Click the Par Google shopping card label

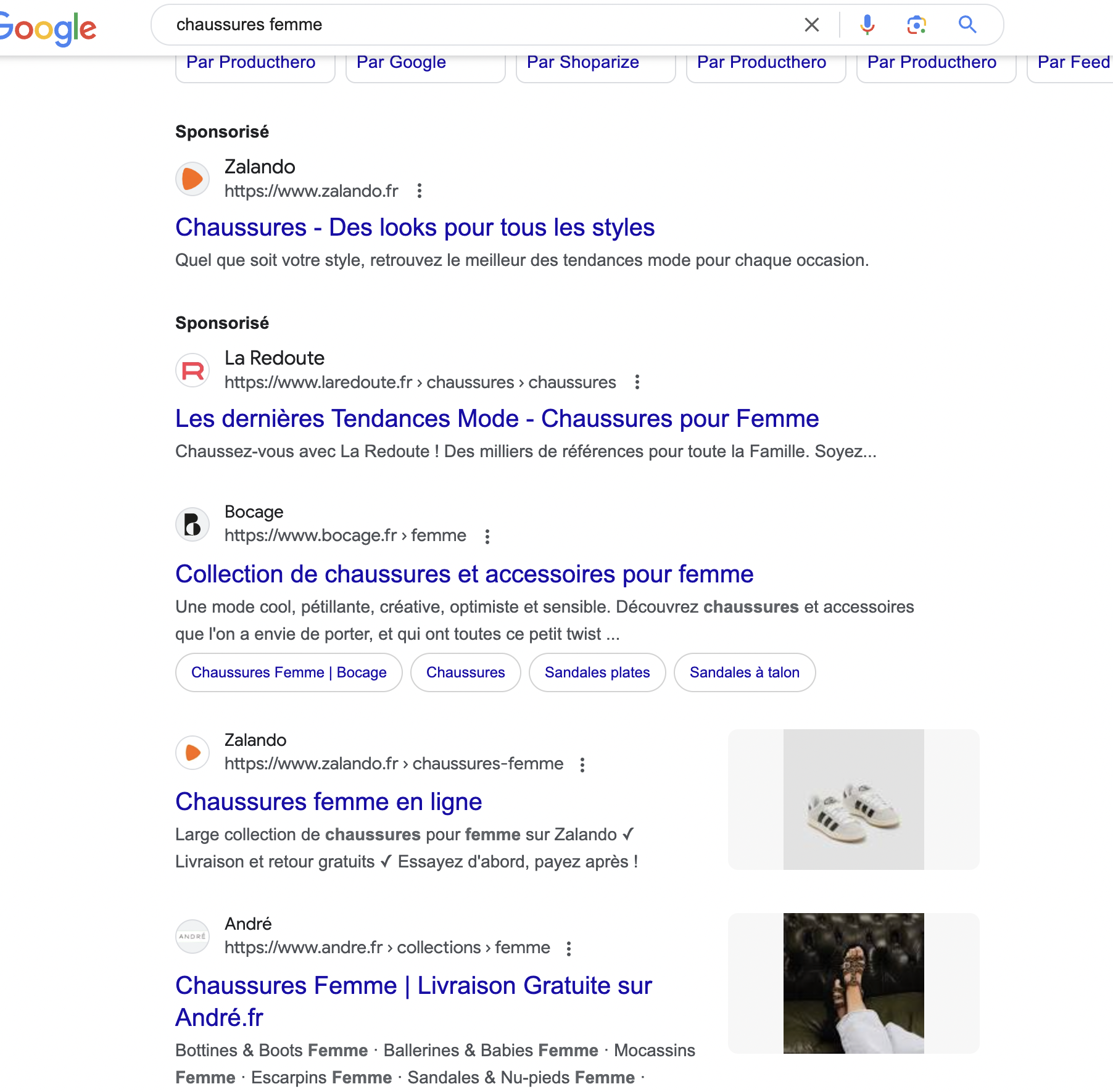pyautogui.click(x=401, y=62)
